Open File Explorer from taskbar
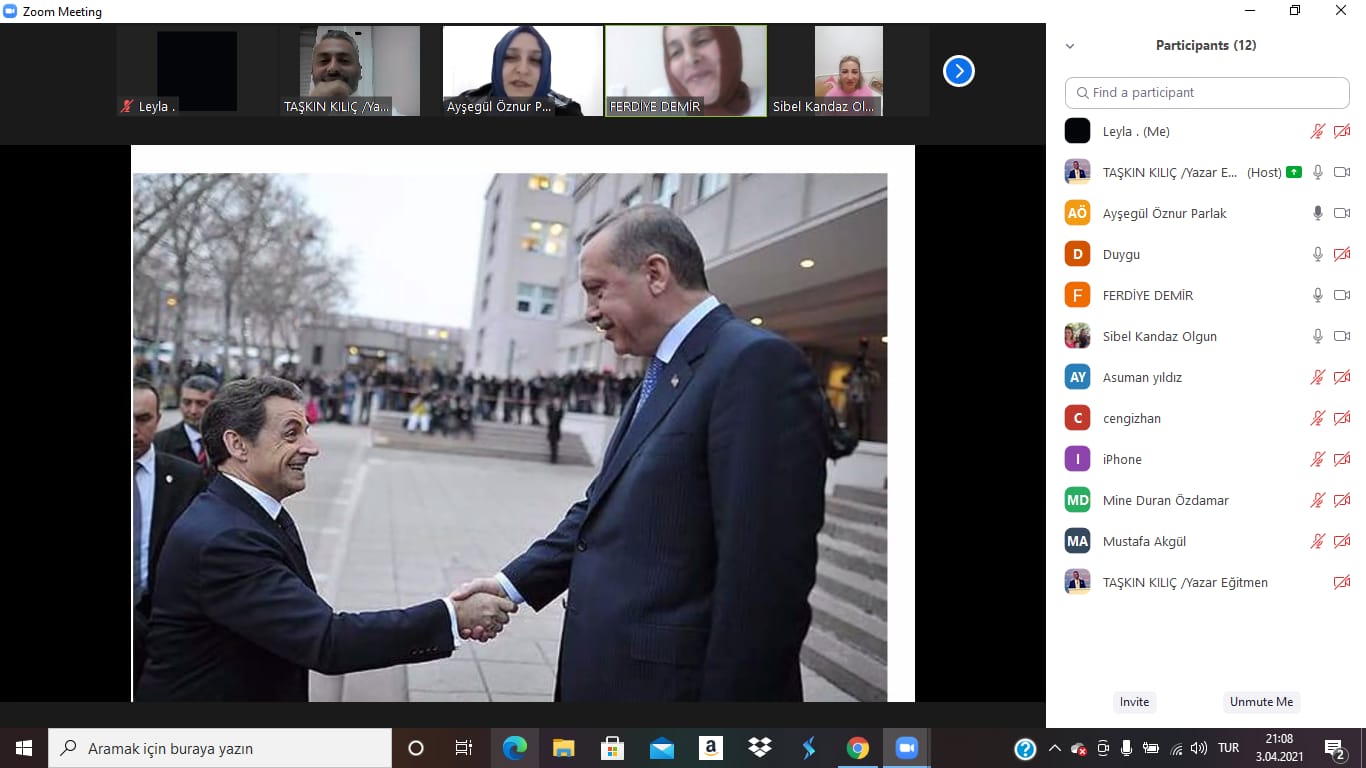Viewport: 1366px width, 768px height. pyautogui.click(x=564, y=748)
